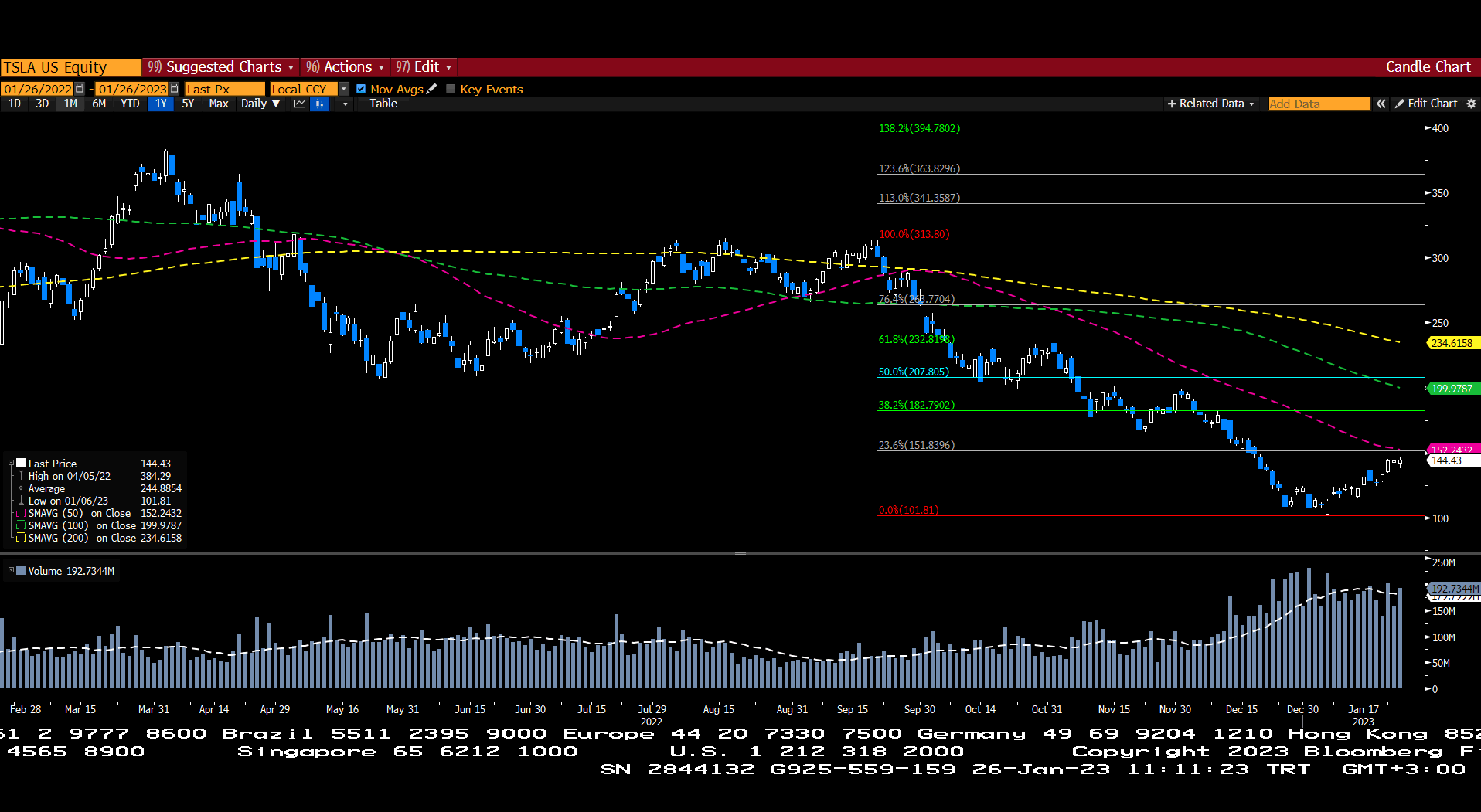Click the Edit Chart button
The image size is (1481, 812).
click(1426, 104)
